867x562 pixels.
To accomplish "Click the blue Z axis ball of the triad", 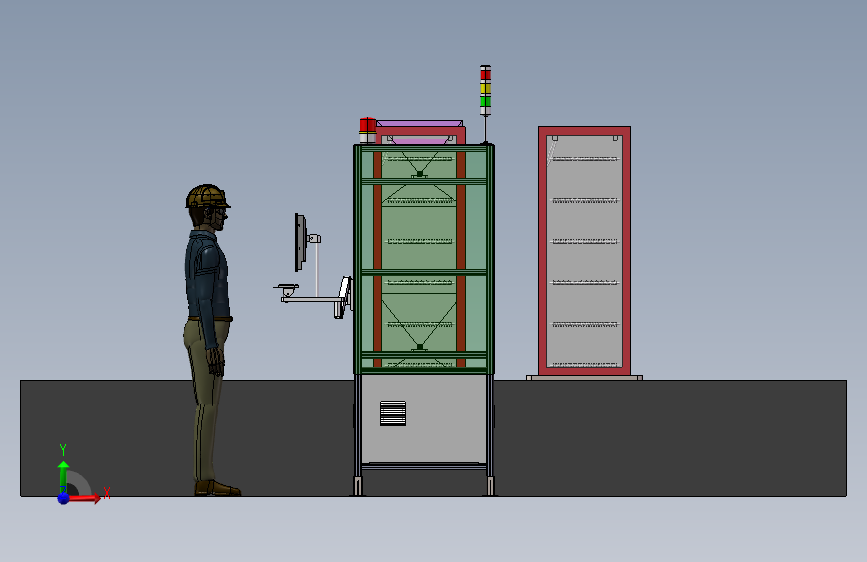I will (63, 498).
